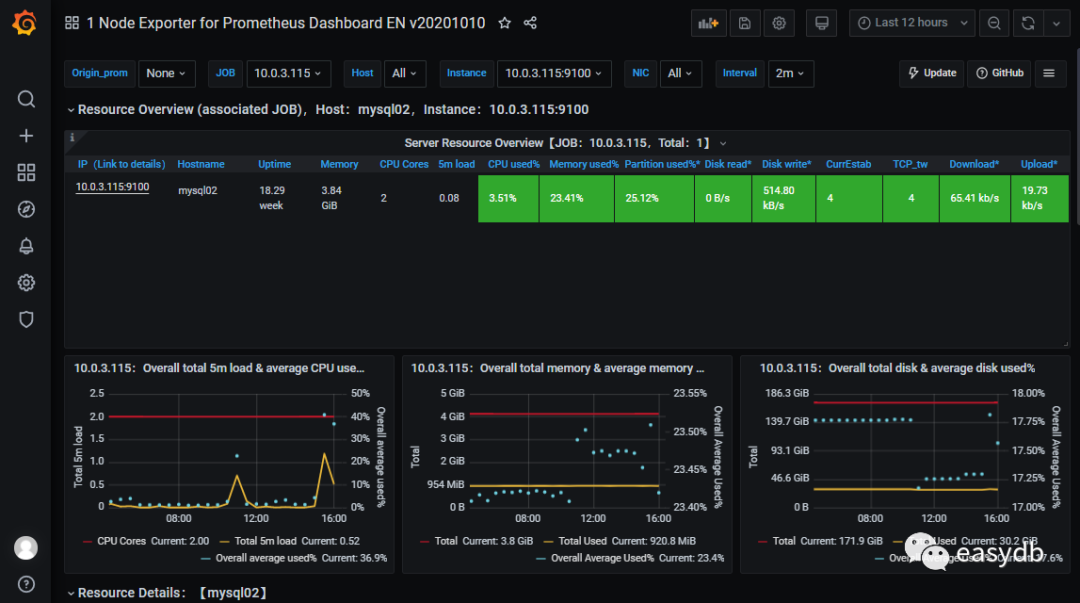Click the Grafana logo home icon

(x=26, y=23)
